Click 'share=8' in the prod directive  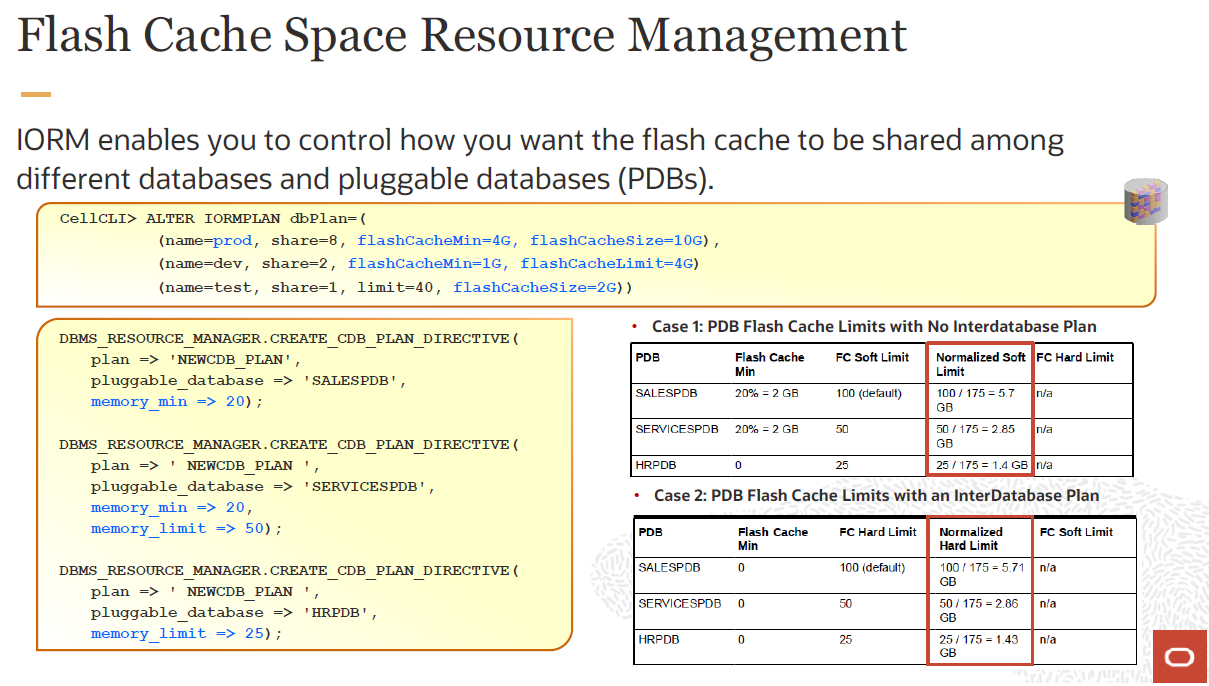(x=300, y=241)
